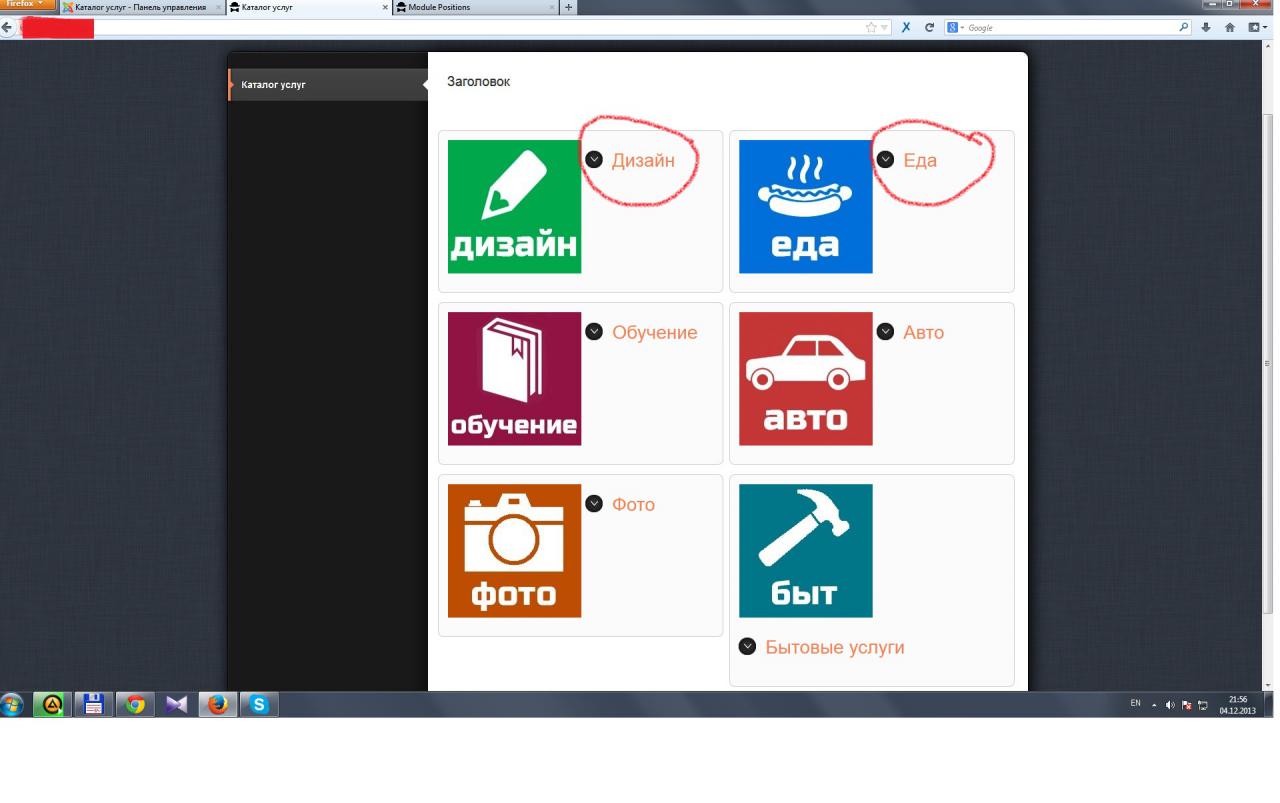Viewport: 1280px width, 803px height.
Task: Bookmark this page with the star icon
Action: tap(871, 28)
